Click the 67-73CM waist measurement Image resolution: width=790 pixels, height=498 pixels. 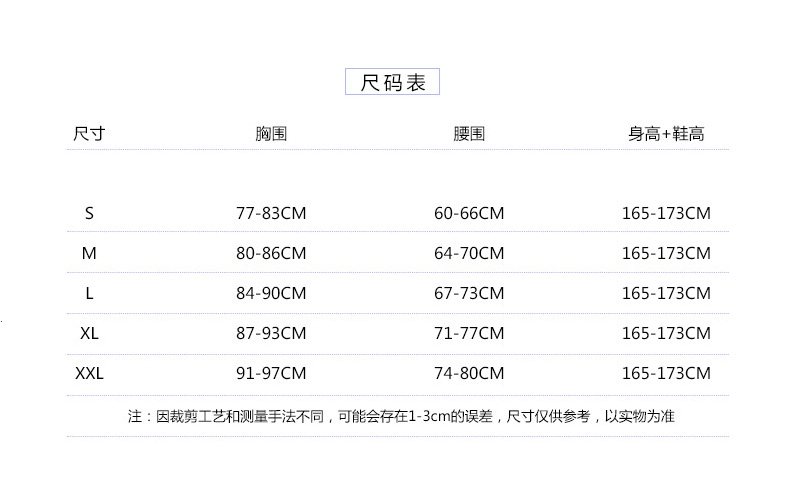click(469, 293)
